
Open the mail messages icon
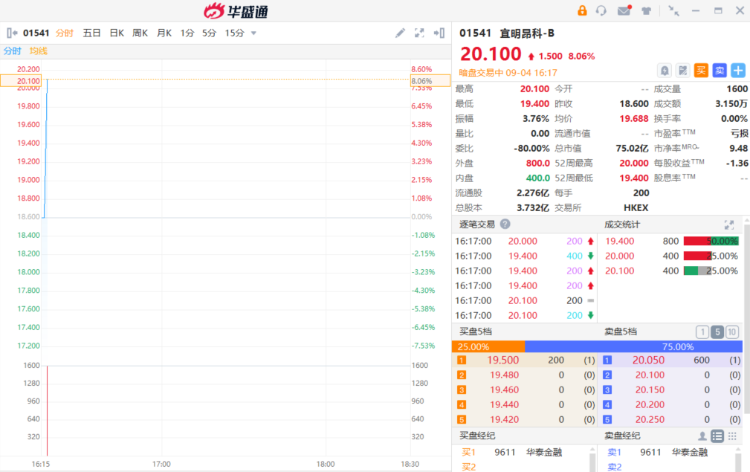(624, 10)
